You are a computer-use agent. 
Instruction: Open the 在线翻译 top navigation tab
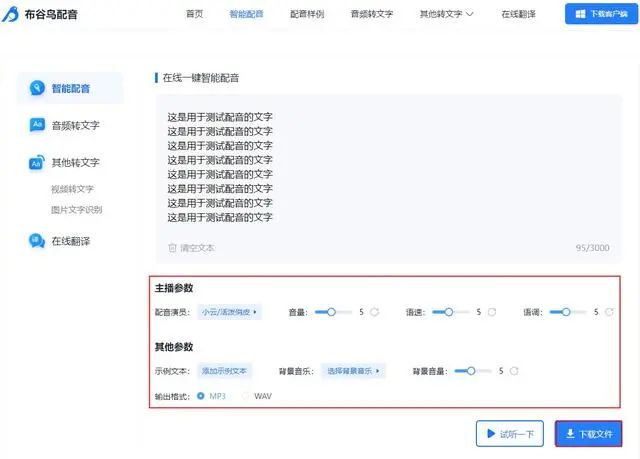[x=518, y=14]
